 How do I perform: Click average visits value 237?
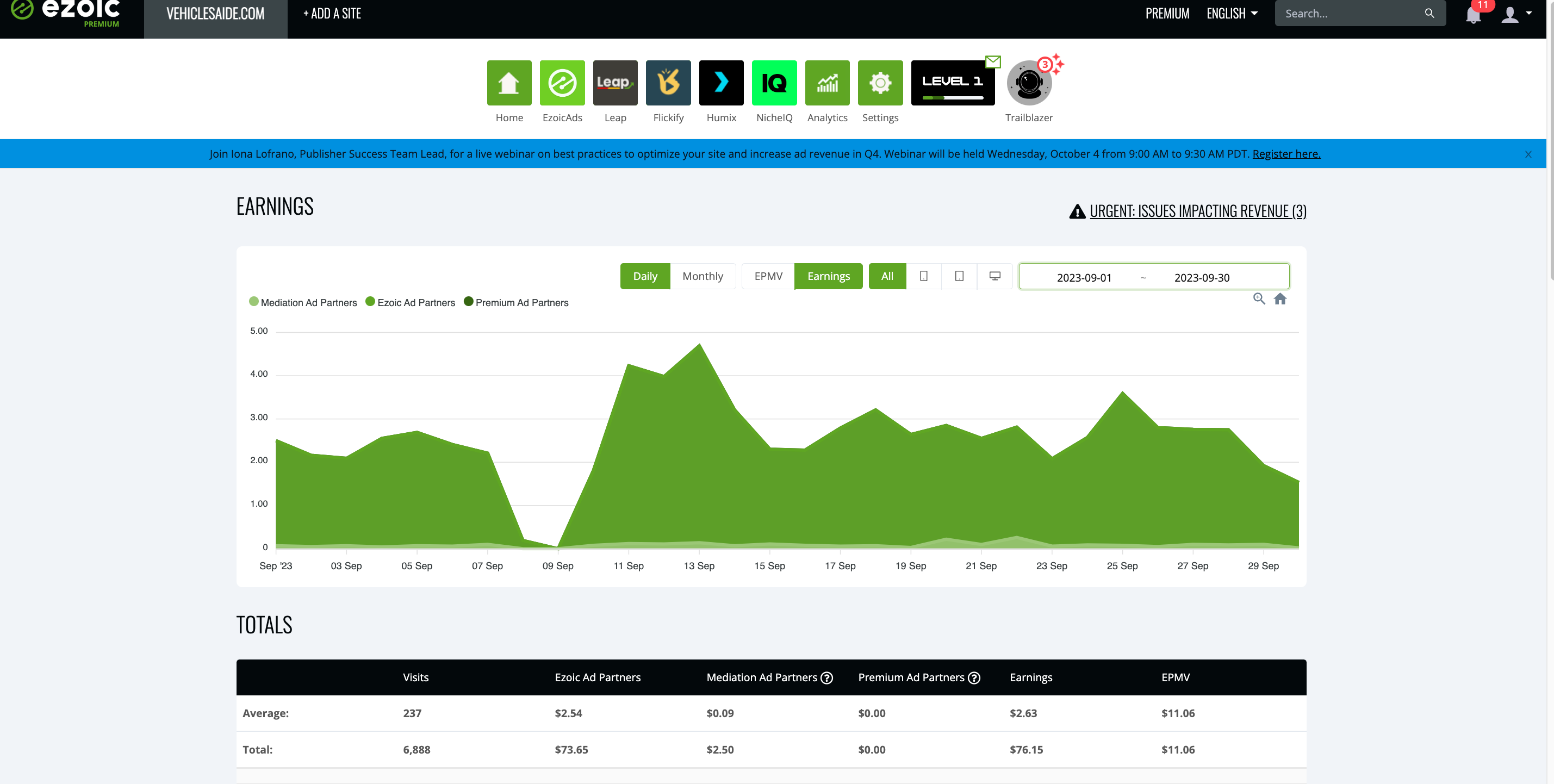pyautogui.click(x=412, y=713)
